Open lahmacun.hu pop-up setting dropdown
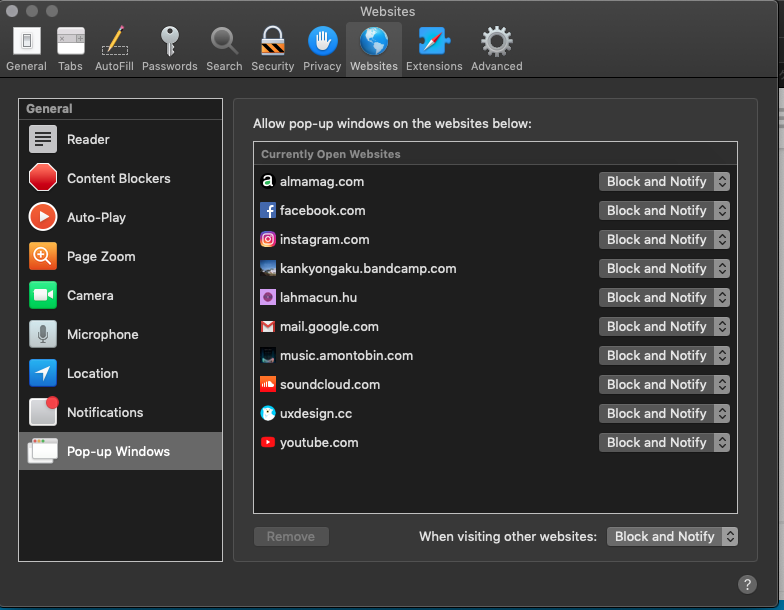 pos(664,298)
